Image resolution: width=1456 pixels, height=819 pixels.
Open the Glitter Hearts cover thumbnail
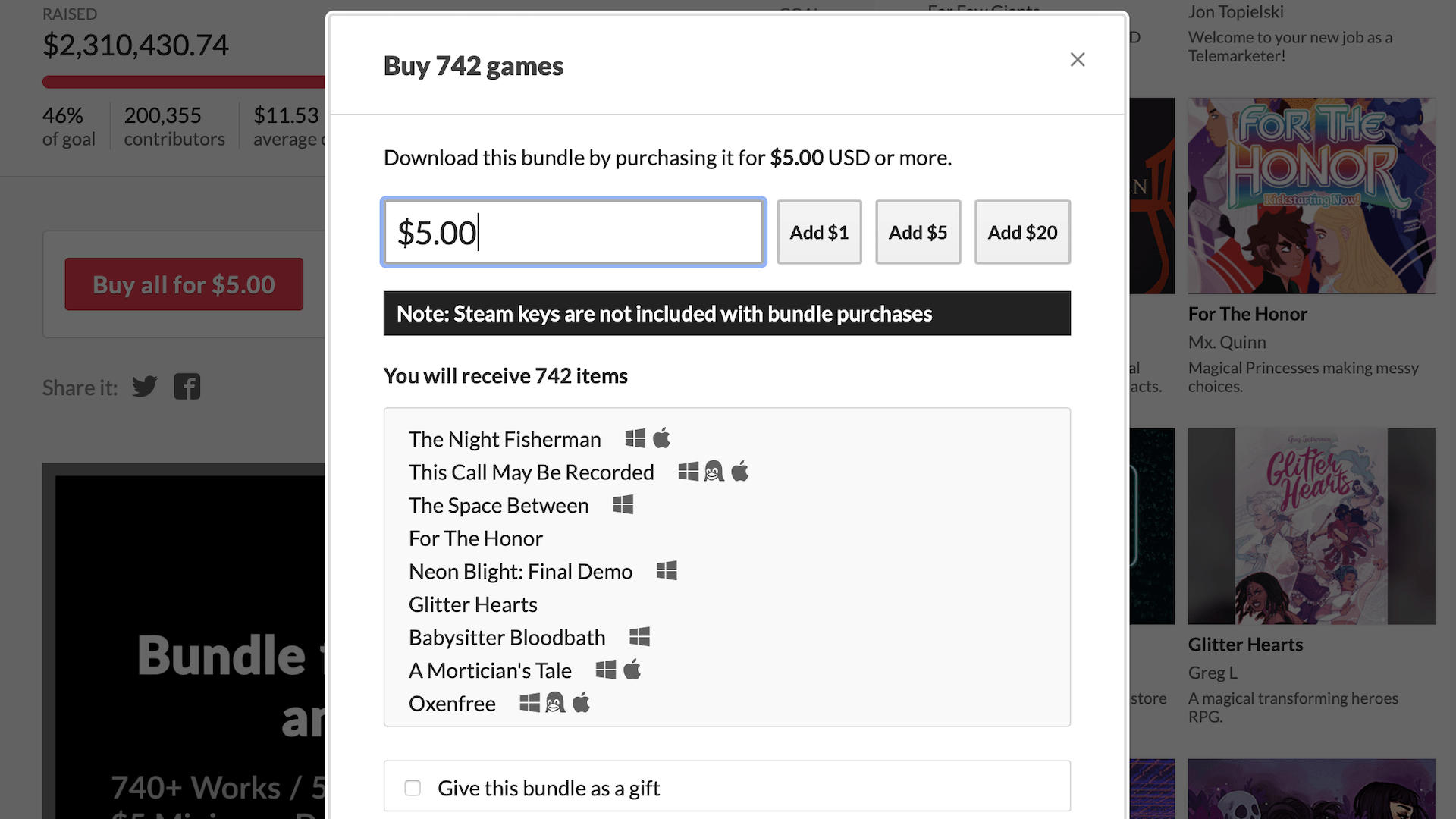pos(1312,526)
